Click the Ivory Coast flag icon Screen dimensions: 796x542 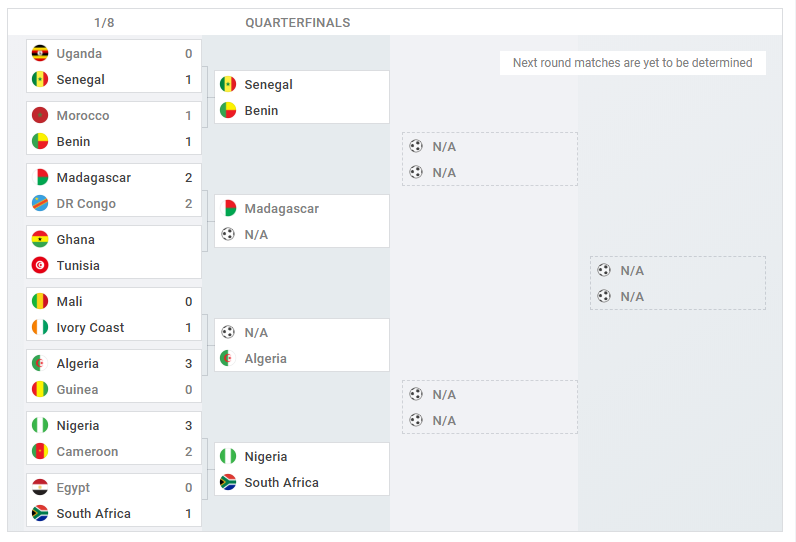click(40, 327)
